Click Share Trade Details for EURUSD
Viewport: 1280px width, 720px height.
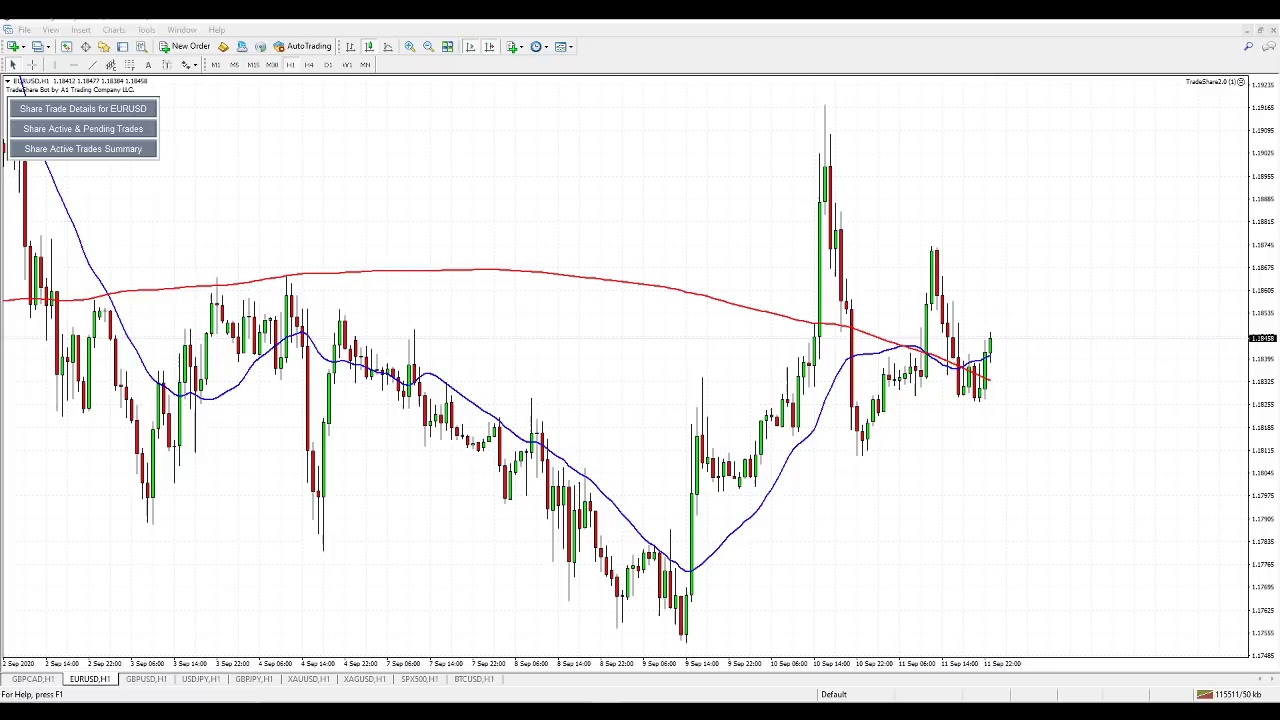point(83,109)
